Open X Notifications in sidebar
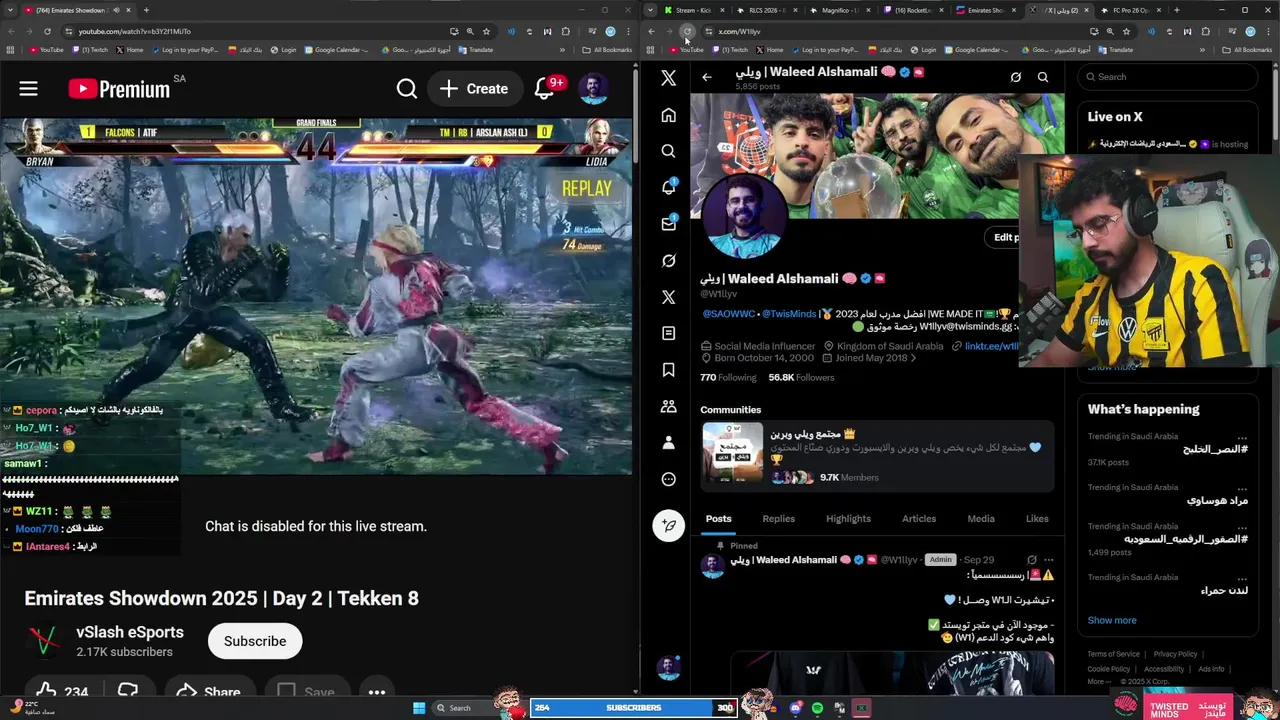The height and width of the screenshot is (720, 1280). pyautogui.click(x=669, y=187)
